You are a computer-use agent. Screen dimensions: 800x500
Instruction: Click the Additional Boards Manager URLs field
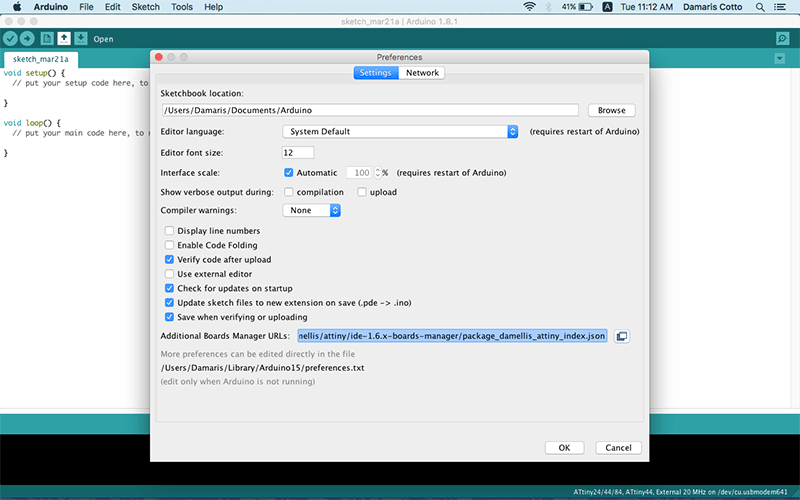tap(453, 336)
